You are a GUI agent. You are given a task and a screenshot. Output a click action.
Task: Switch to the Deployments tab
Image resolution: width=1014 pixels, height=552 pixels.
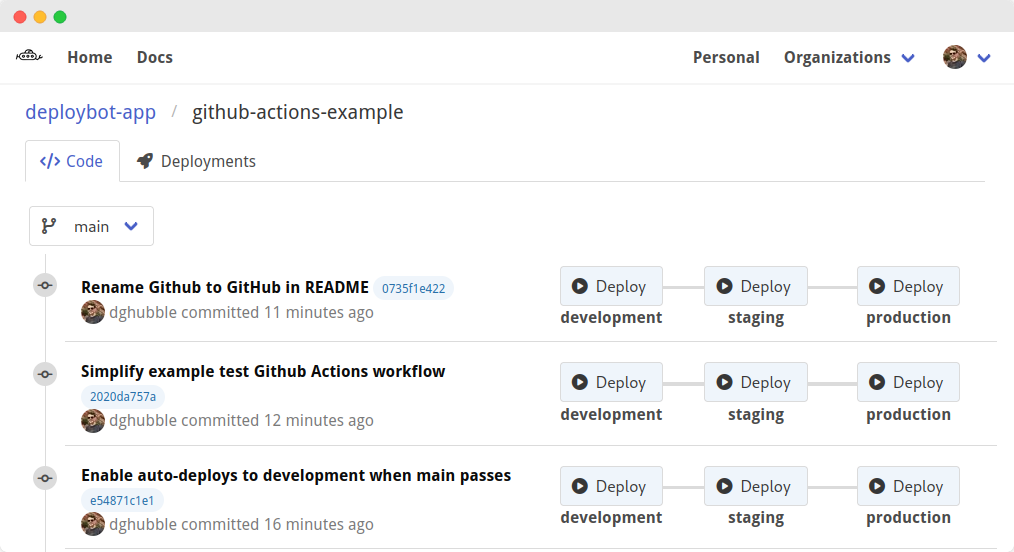[x=196, y=161]
